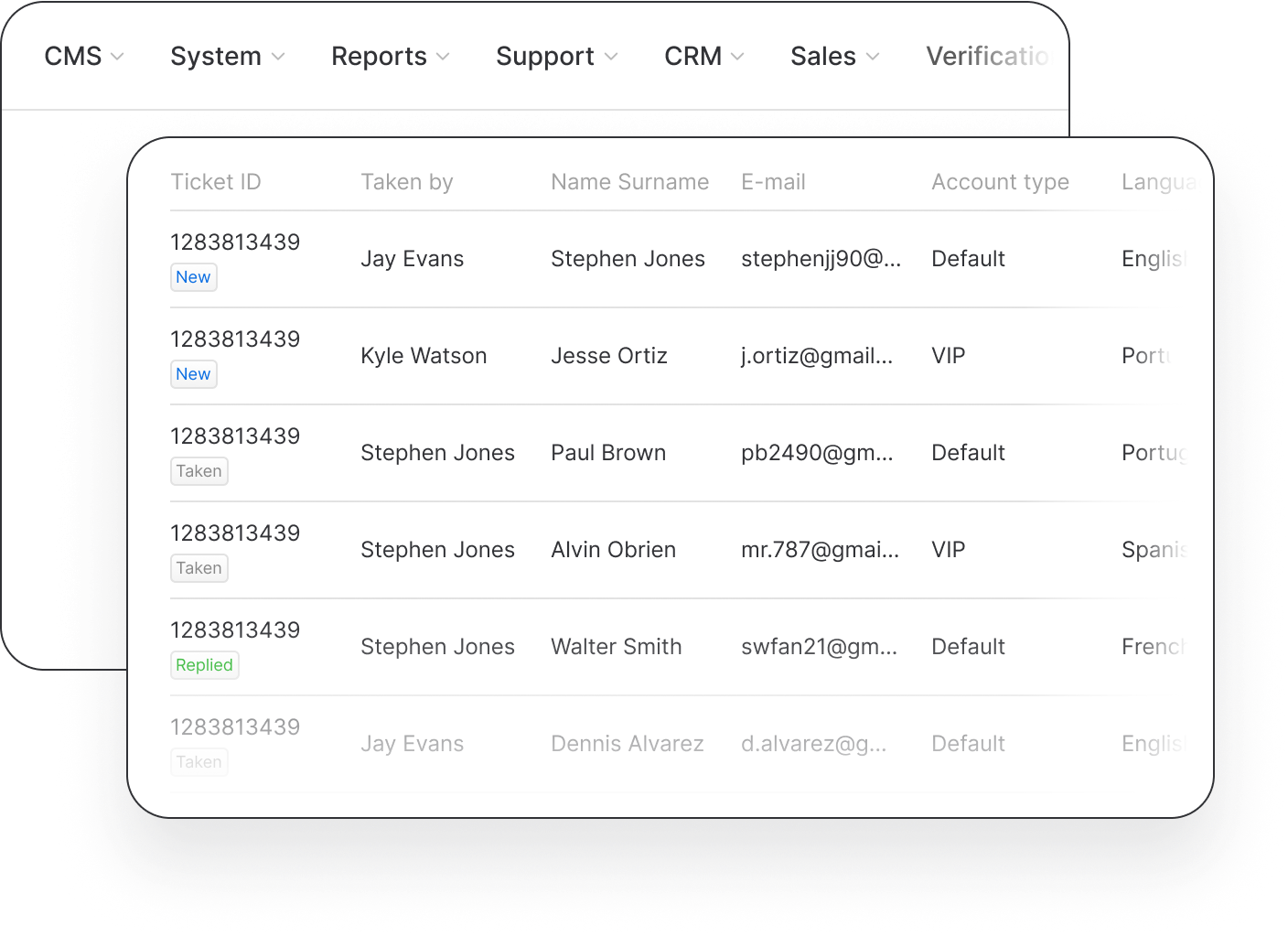1288x936 pixels.
Task: Click the New badge in Jay Evans' first row
Action: pos(193,277)
